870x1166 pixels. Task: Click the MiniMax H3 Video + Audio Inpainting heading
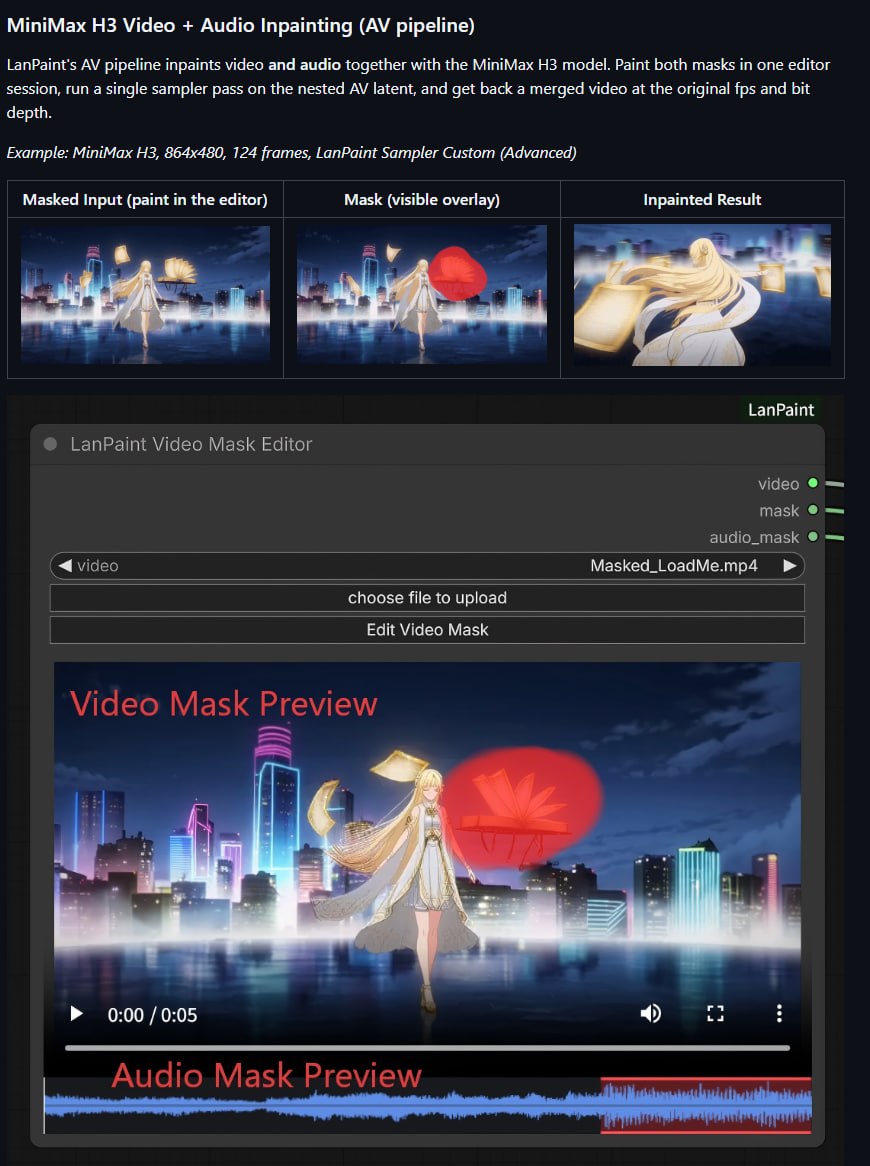click(240, 25)
